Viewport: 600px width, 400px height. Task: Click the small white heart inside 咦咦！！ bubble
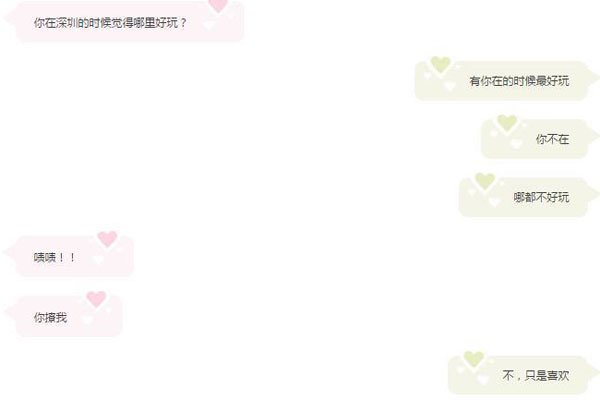98,260
